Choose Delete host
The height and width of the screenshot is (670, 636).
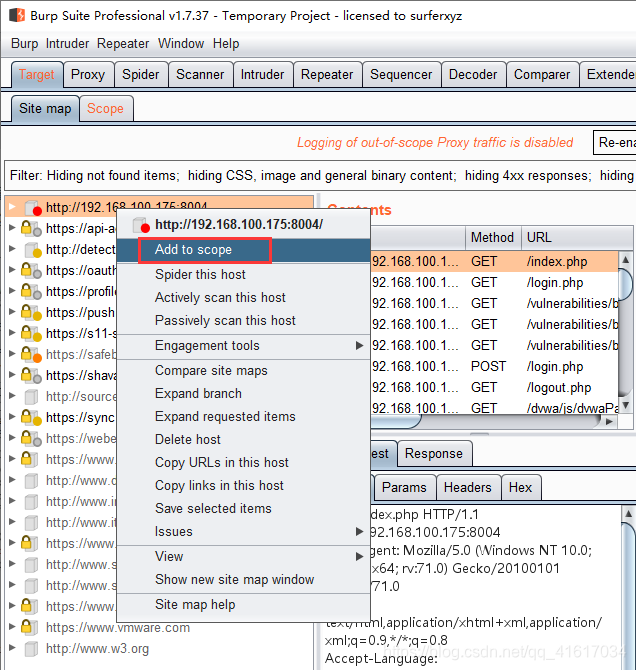click(243, 439)
